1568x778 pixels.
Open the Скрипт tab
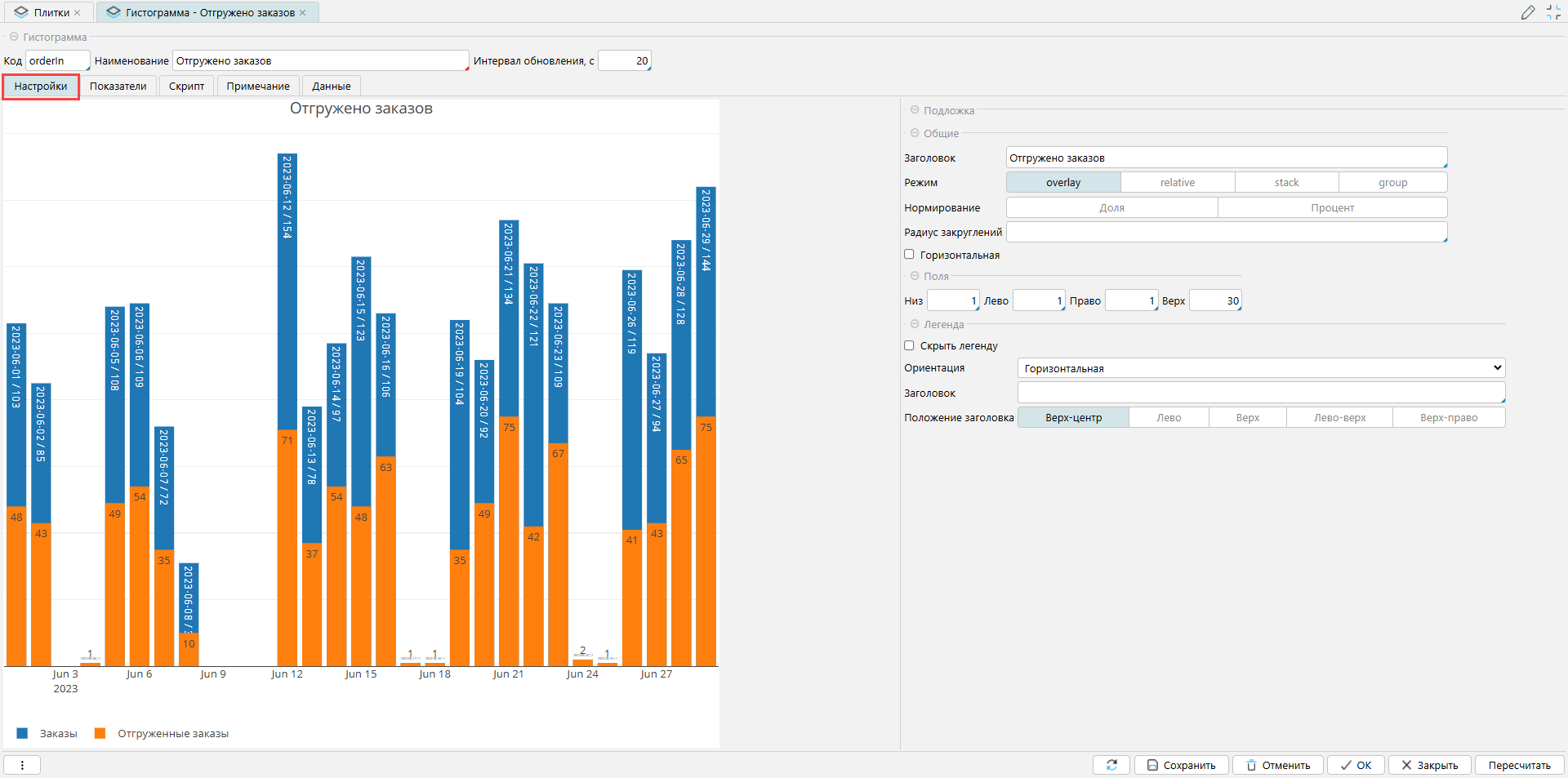point(186,87)
